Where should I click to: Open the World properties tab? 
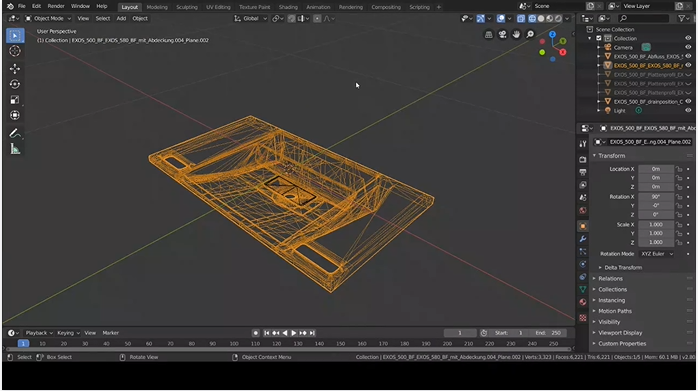pyautogui.click(x=583, y=210)
